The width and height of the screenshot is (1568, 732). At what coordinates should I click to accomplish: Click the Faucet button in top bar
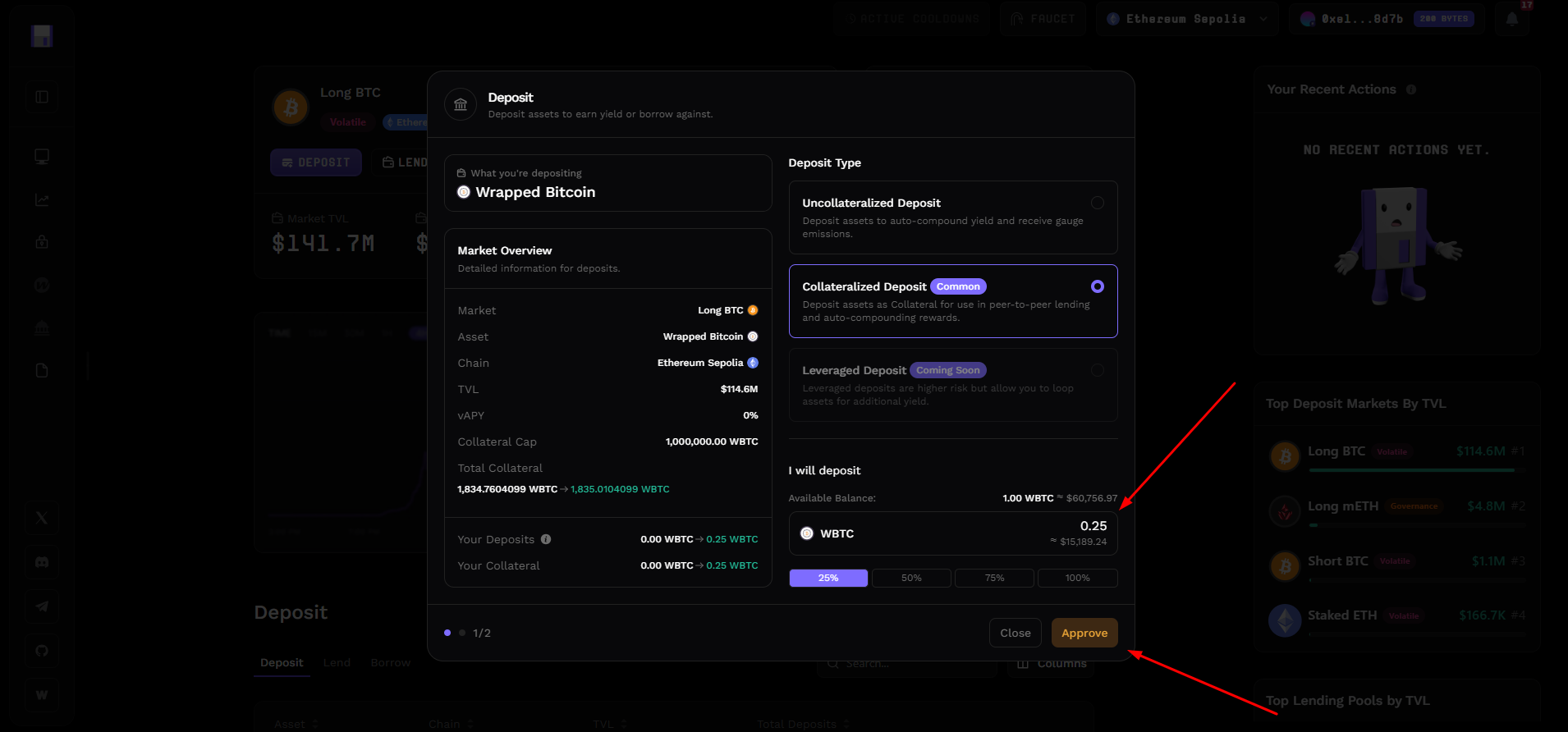tap(1043, 19)
